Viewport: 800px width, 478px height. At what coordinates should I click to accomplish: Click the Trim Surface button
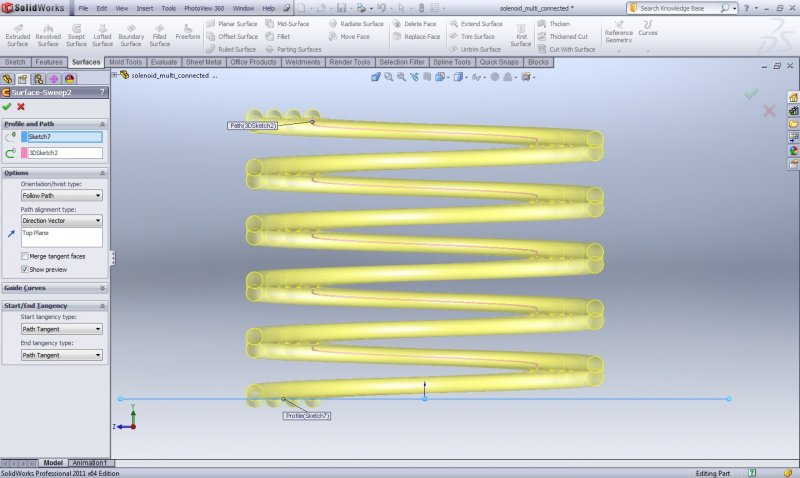pyautogui.click(x=472, y=37)
